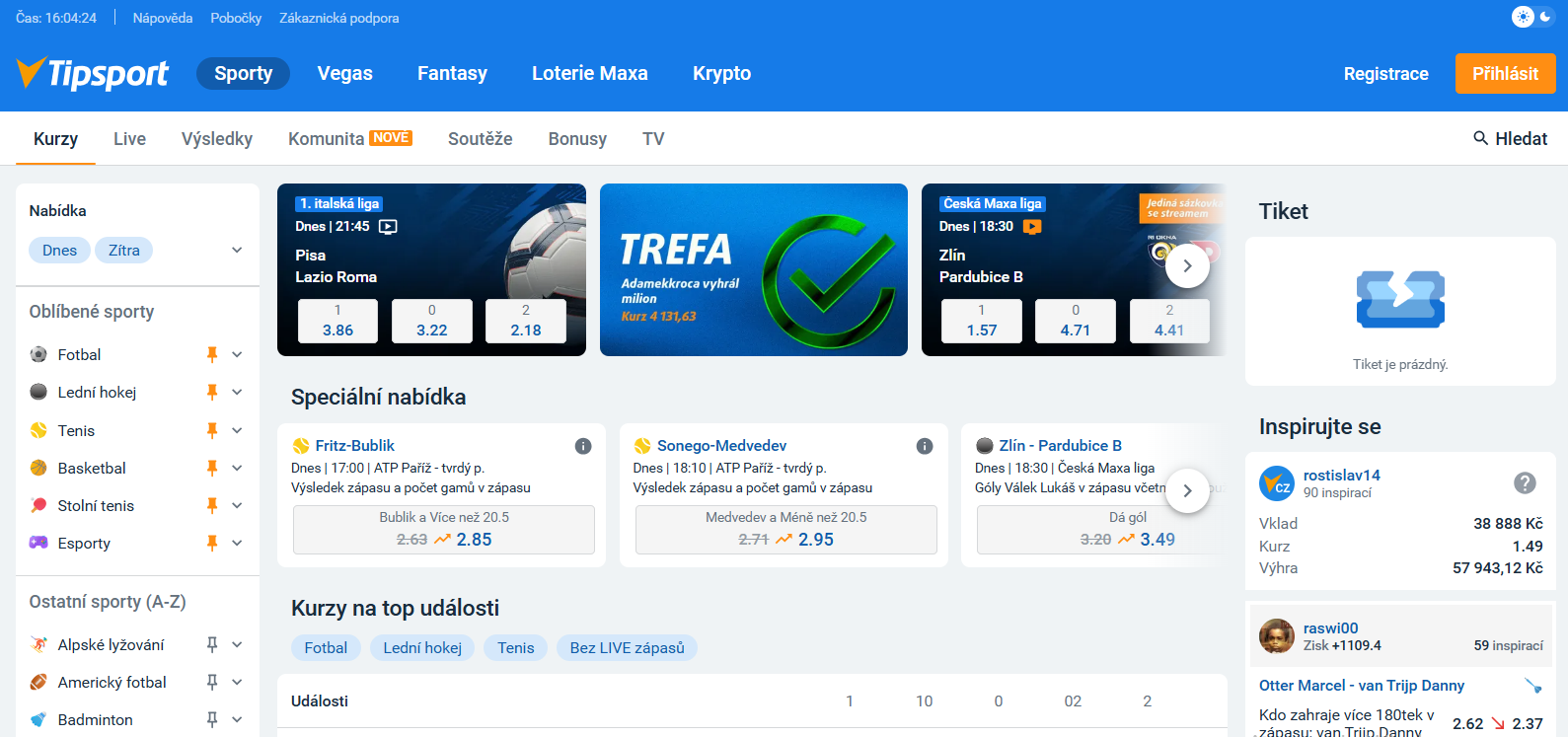Unpin Fotbal from favorite sports
Image resolution: width=1568 pixels, height=737 pixels.
pos(211,354)
